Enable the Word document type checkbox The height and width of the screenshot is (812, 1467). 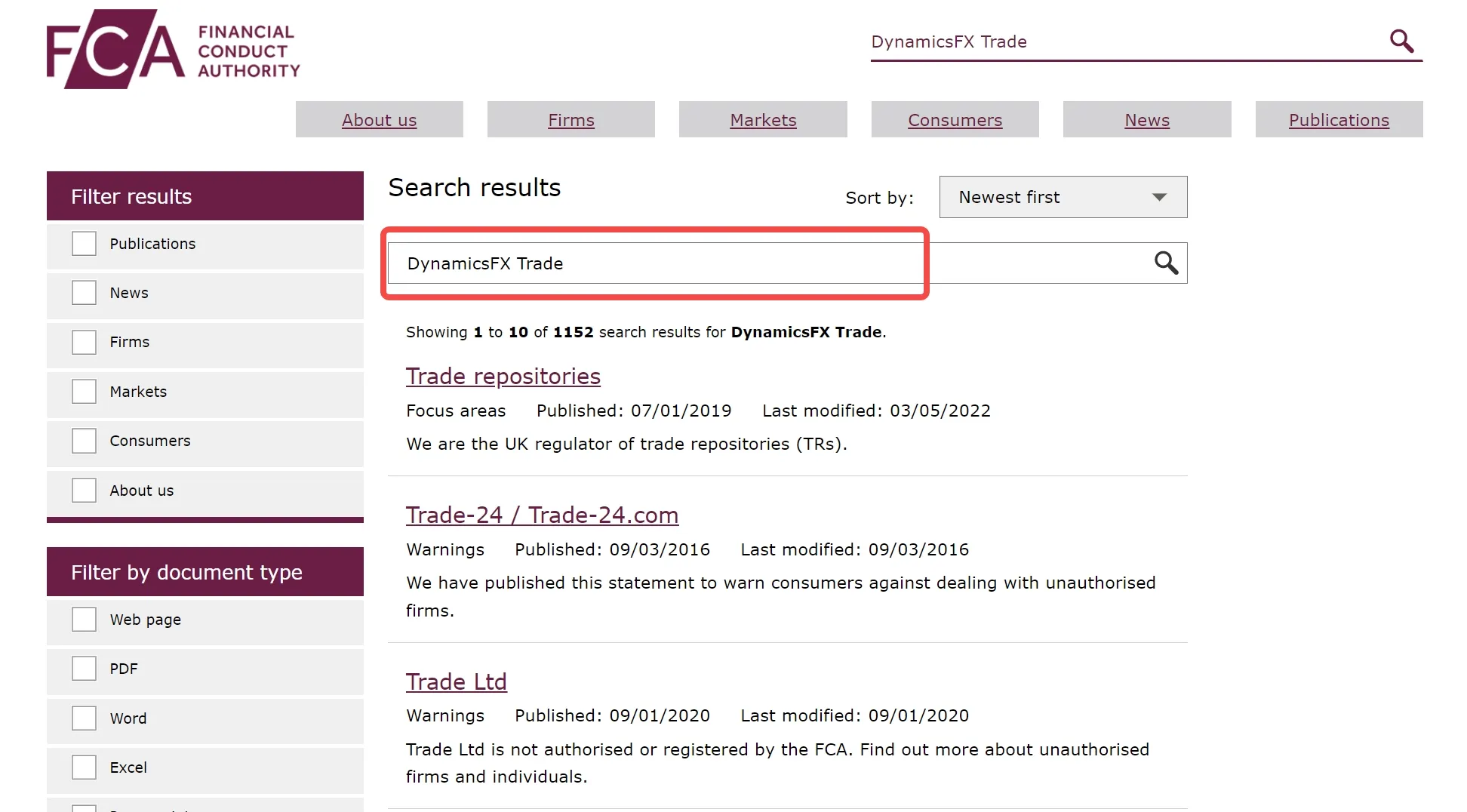(x=84, y=718)
